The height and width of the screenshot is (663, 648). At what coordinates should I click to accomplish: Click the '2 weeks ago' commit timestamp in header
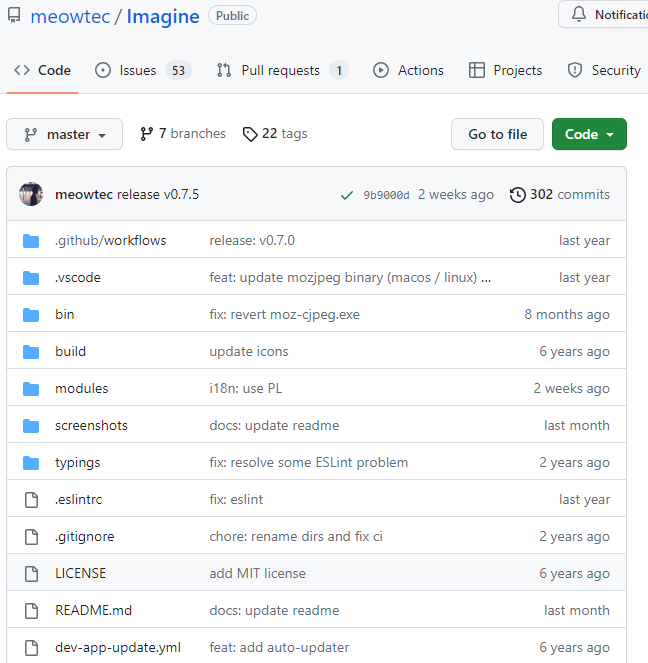coord(456,195)
